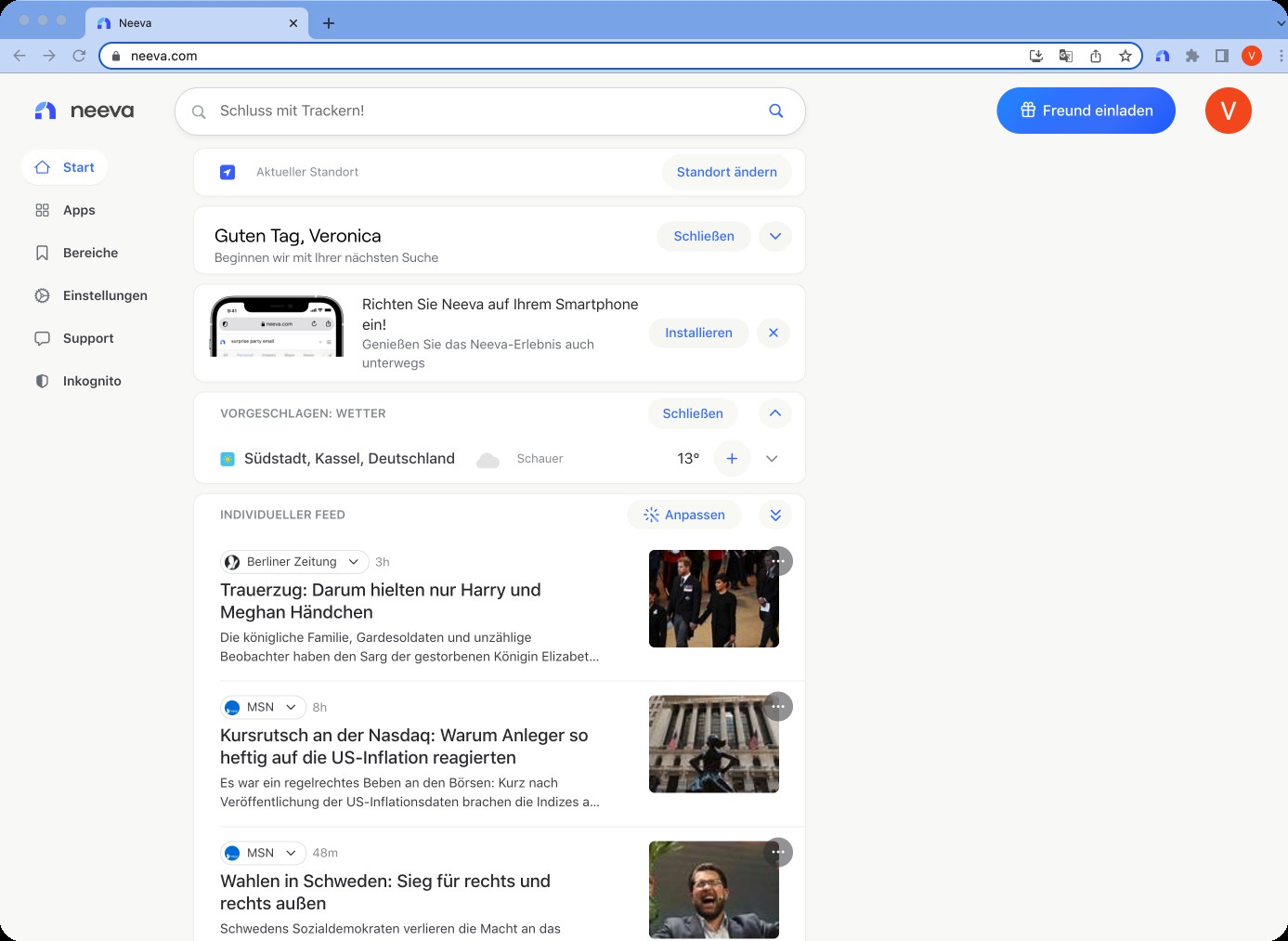Open the Schweden election article thumbnail
Image resolution: width=1288 pixels, height=941 pixels.
[x=714, y=890]
